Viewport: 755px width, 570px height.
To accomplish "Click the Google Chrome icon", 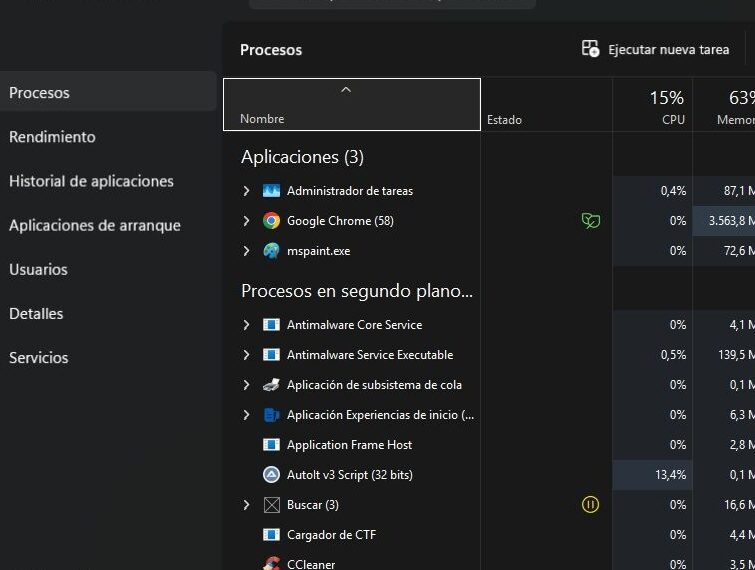I will (271, 221).
